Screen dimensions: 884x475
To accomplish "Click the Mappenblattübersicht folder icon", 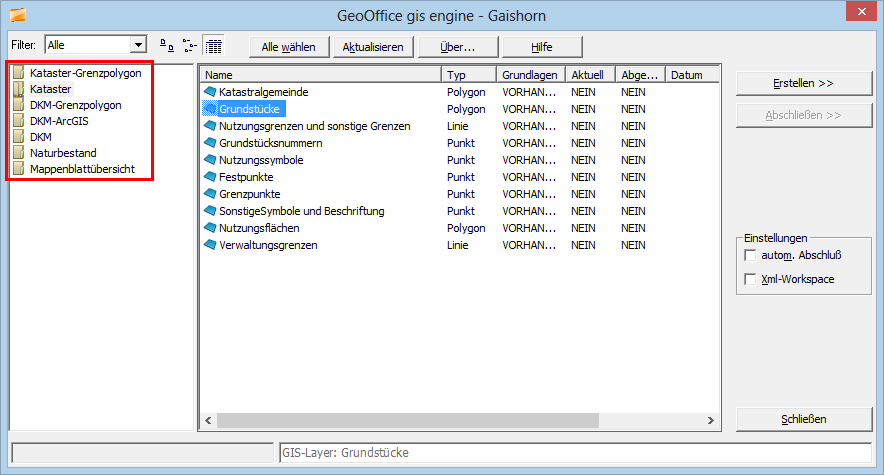I will (x=19, y=168).
